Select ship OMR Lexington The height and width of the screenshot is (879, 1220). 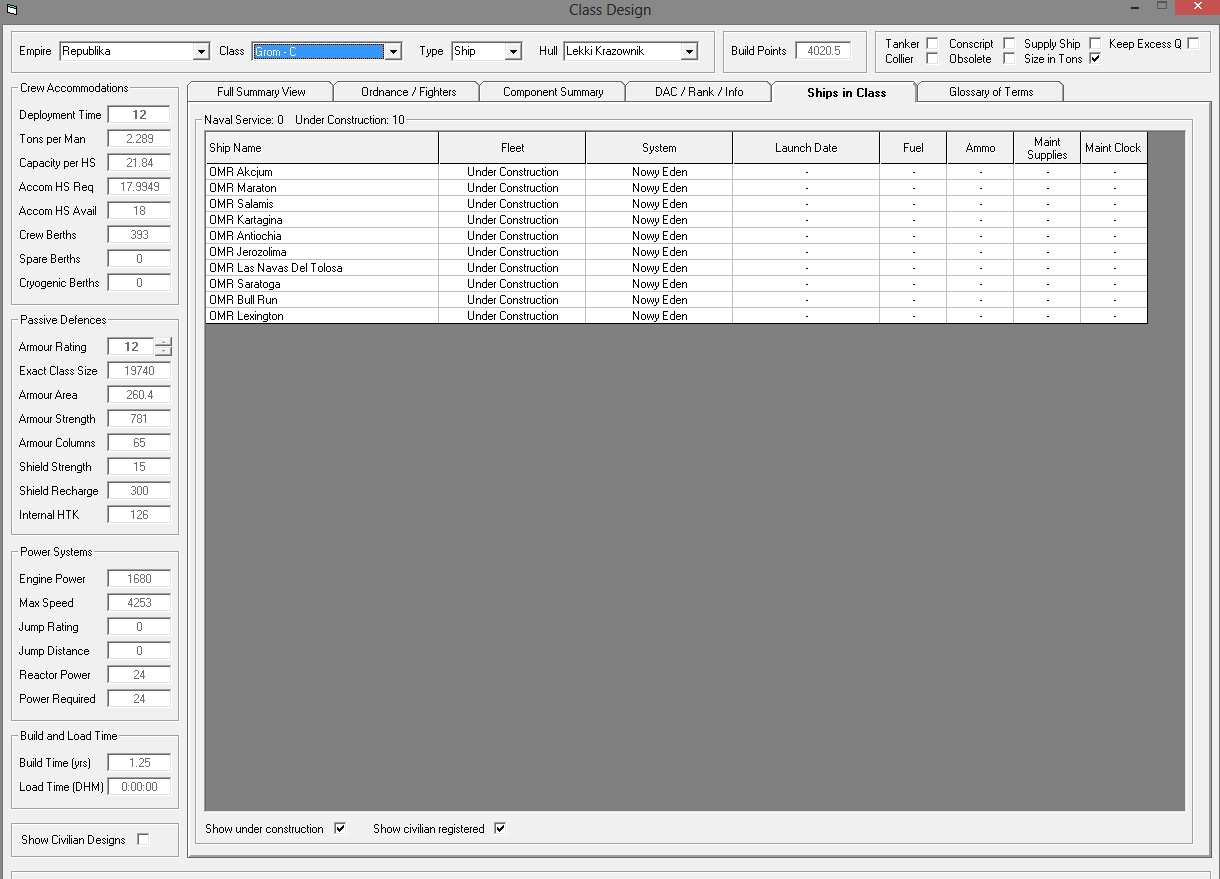[322, 316]
